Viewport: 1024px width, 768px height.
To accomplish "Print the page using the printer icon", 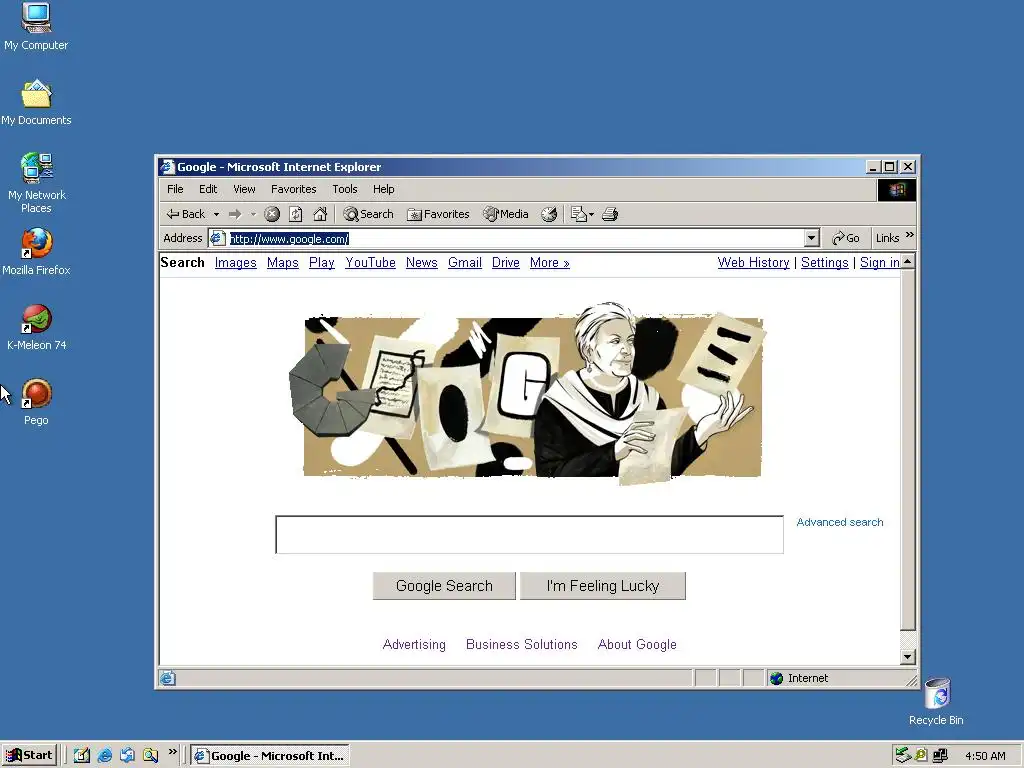I will (x=610, y=214).
